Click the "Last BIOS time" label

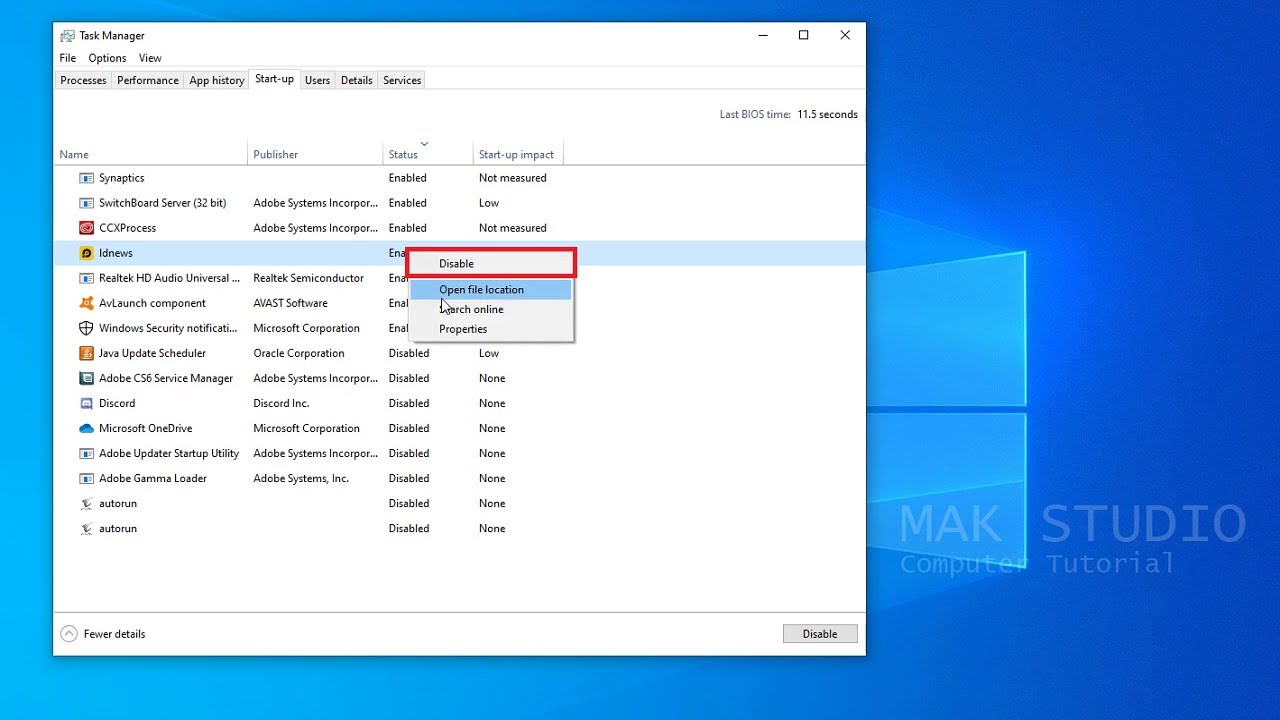click(756, 115)
